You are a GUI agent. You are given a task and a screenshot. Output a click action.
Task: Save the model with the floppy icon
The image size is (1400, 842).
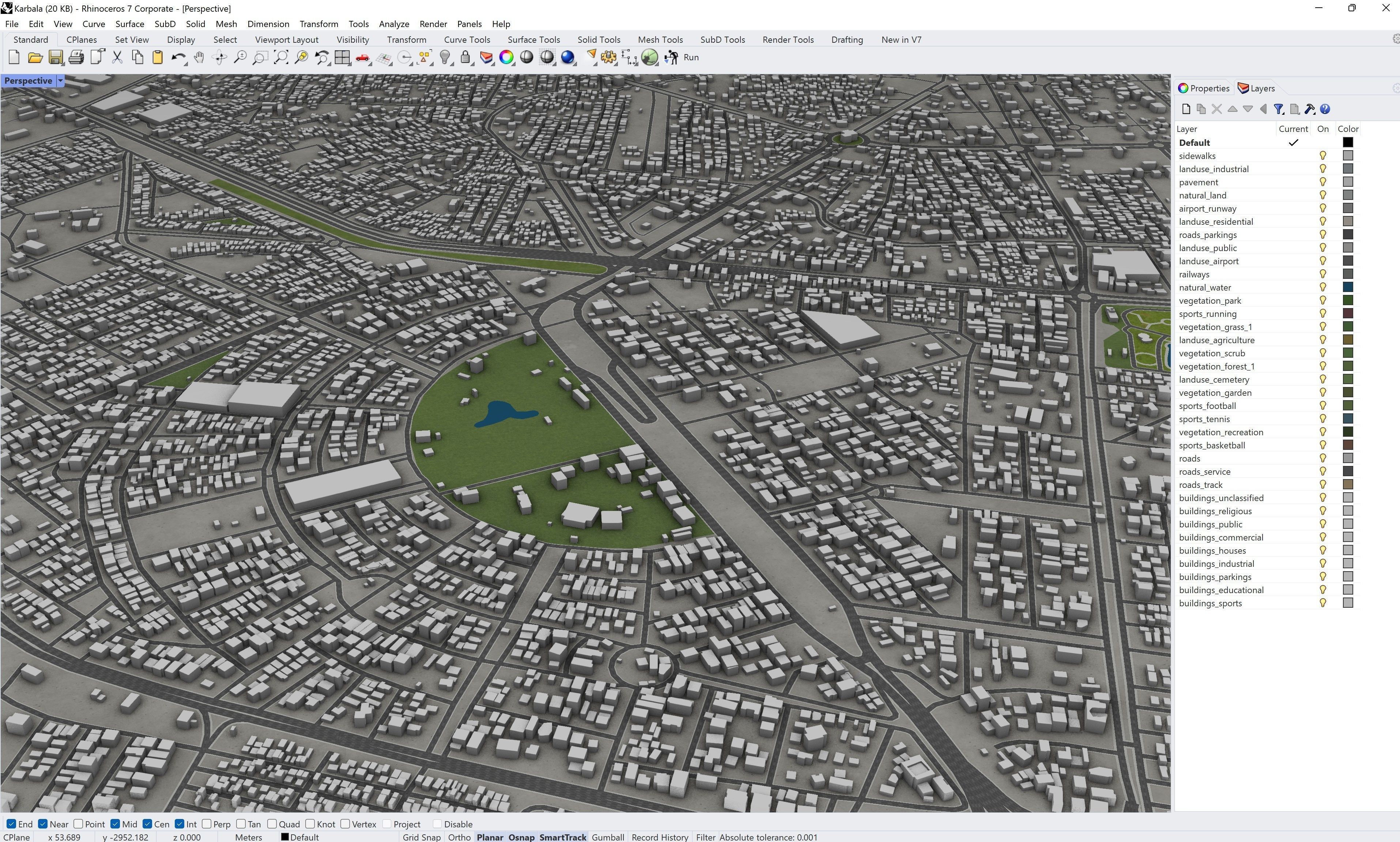pos(56,57)
